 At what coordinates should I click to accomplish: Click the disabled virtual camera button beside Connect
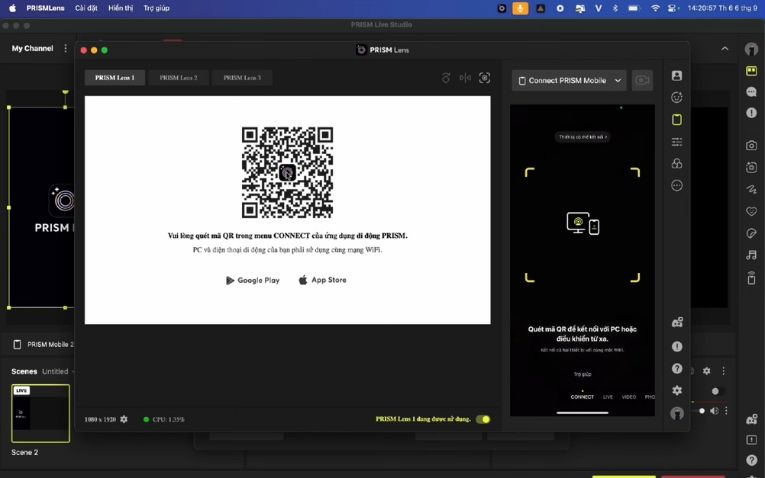[x=642, y=80]
